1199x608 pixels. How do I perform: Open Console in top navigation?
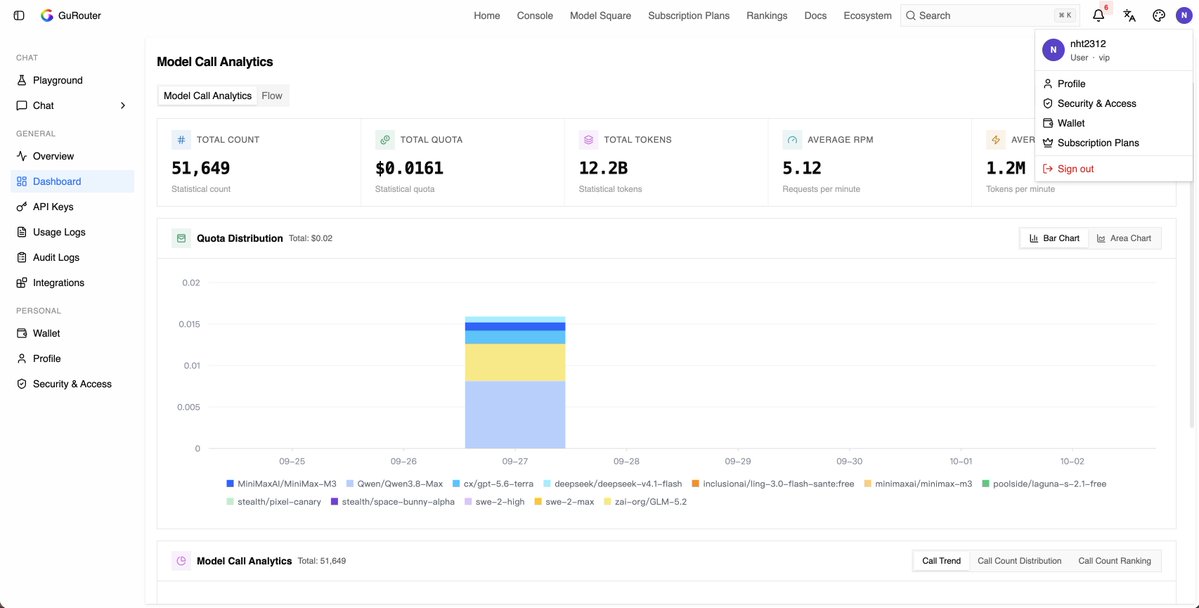coord(535,15)
